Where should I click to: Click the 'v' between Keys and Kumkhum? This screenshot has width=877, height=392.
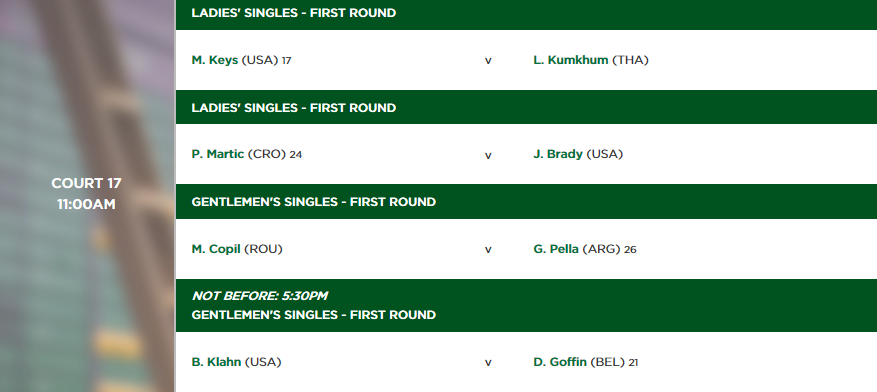click(488, 61)
